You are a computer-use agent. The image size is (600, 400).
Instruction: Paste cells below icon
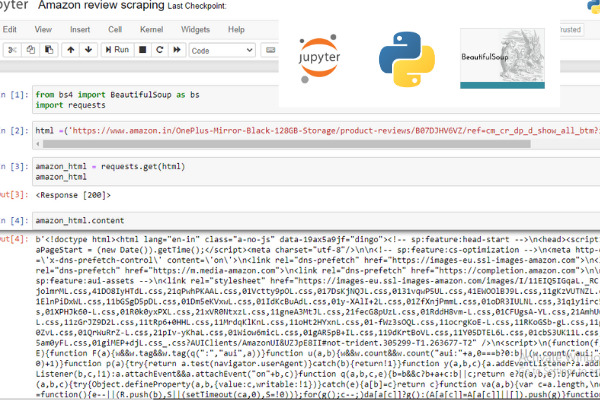[49, 50]
